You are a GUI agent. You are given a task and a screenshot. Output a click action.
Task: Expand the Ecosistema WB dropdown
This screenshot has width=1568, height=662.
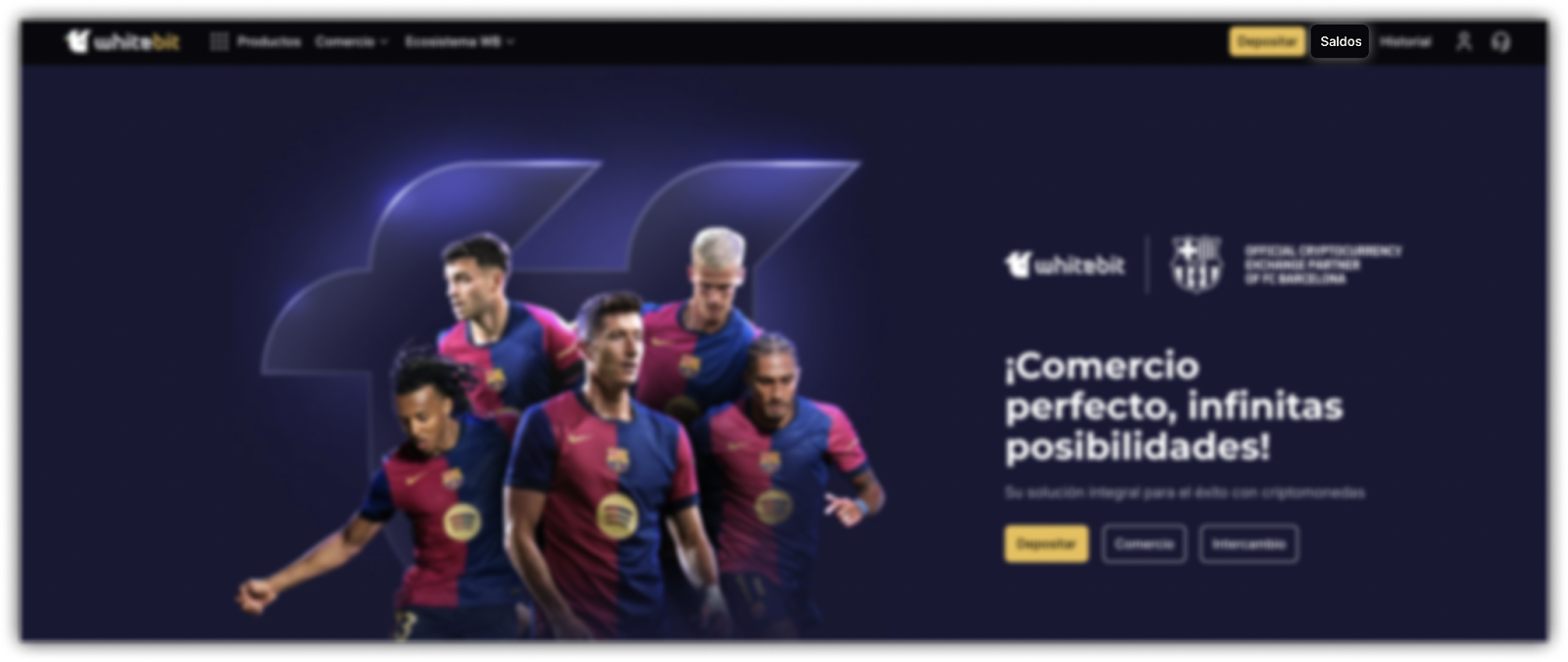tap(460, 41)
